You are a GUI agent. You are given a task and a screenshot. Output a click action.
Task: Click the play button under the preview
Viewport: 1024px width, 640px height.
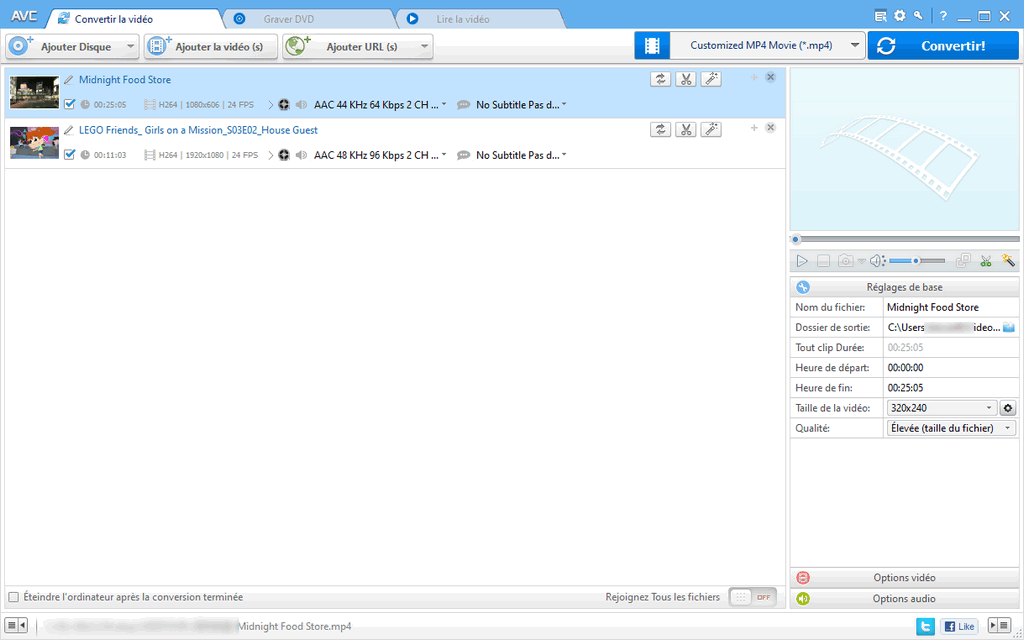tap(802, 261)
